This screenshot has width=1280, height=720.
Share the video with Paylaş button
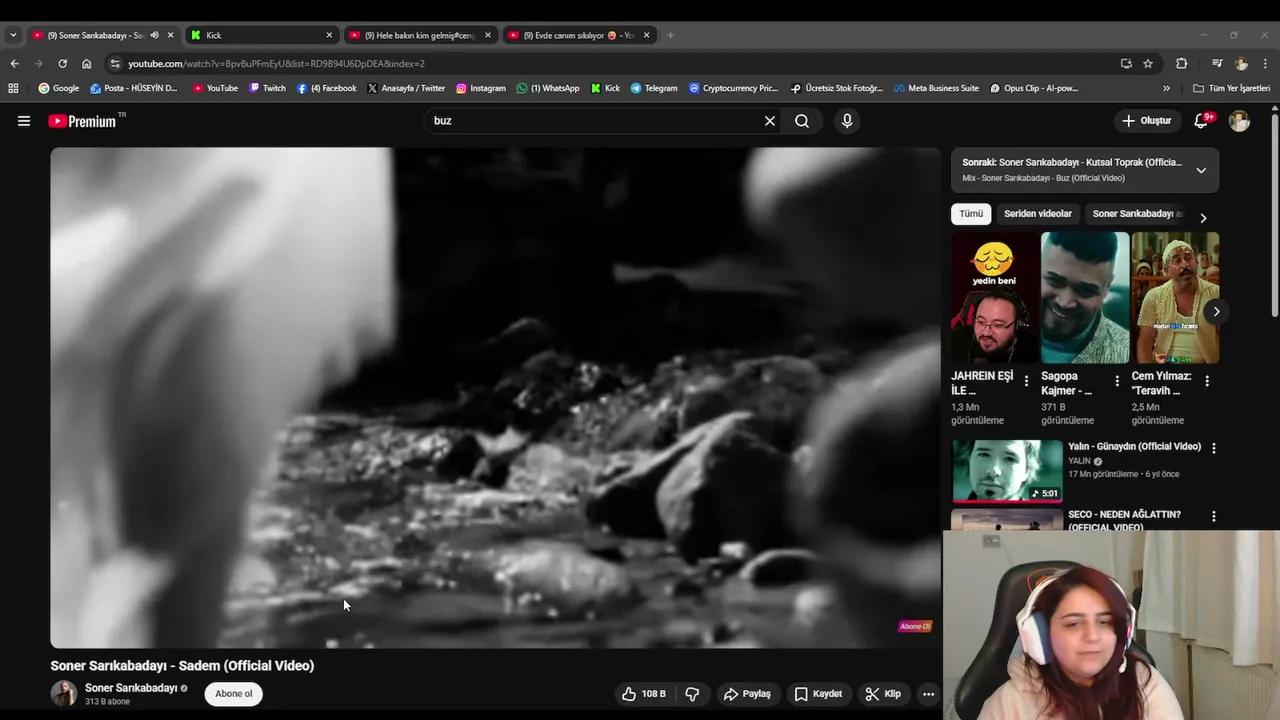pos(747,694)
